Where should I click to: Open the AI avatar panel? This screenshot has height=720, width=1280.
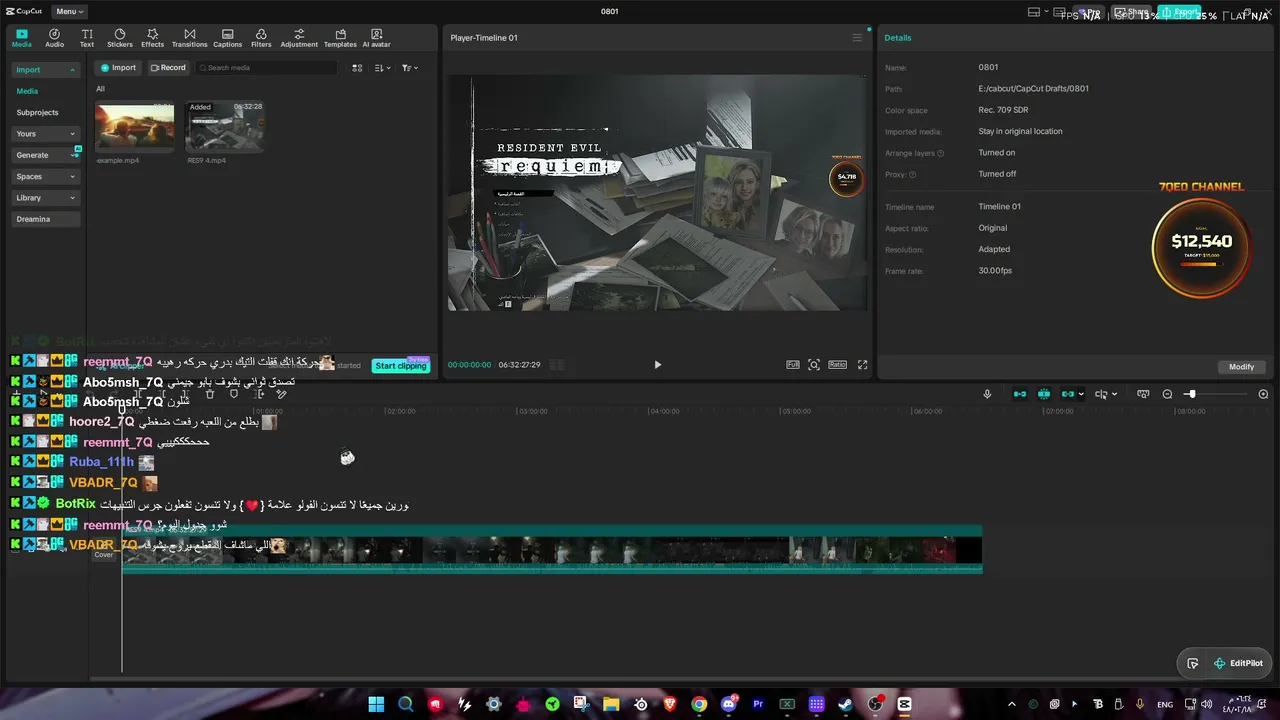point(376,38)
